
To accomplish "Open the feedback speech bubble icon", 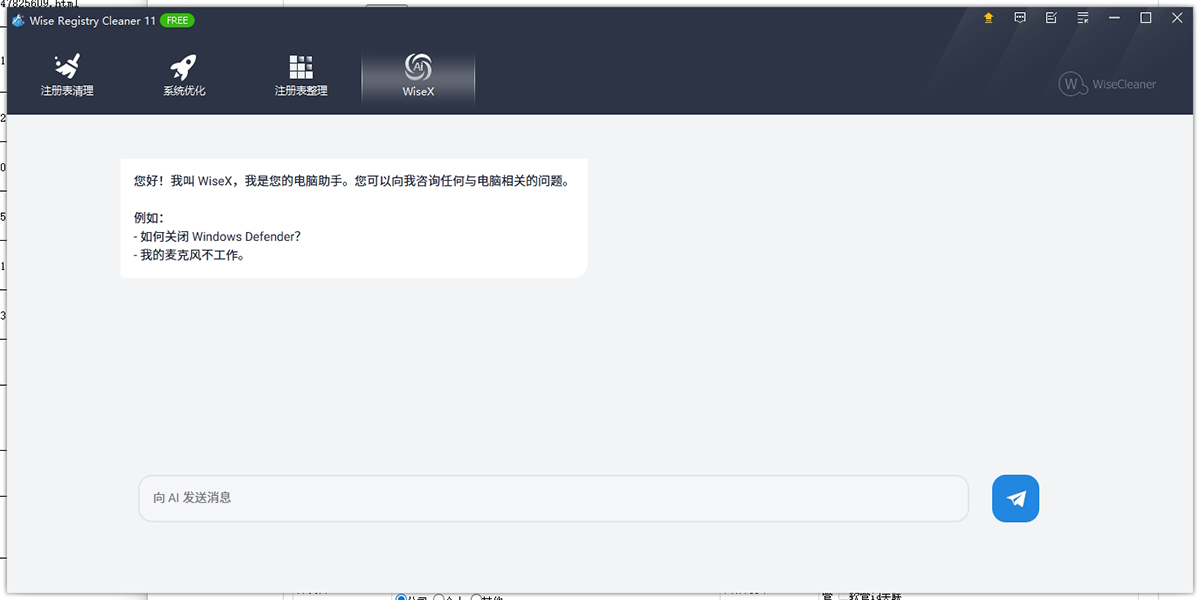I will point(1020,18).
